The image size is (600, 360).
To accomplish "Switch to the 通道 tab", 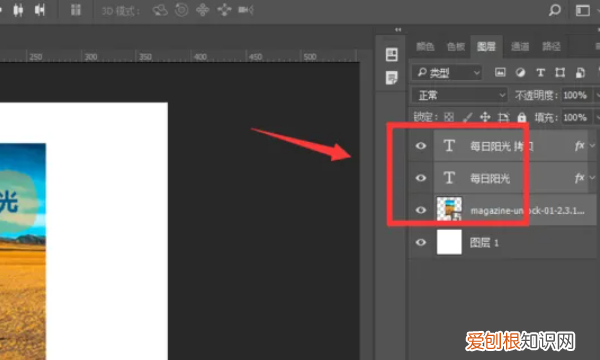I will point(520,47).
